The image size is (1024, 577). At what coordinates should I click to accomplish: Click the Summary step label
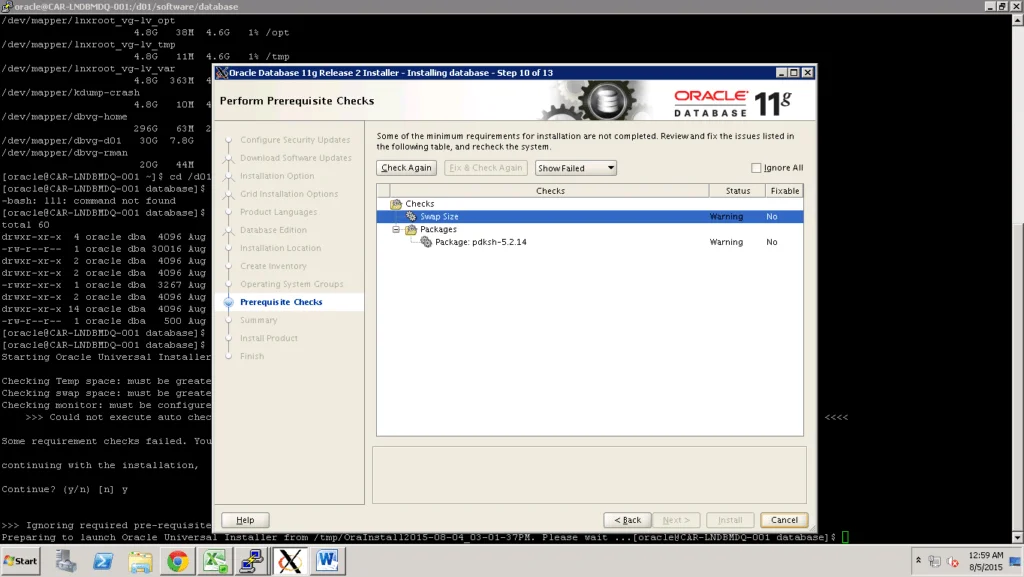point(258,320)
